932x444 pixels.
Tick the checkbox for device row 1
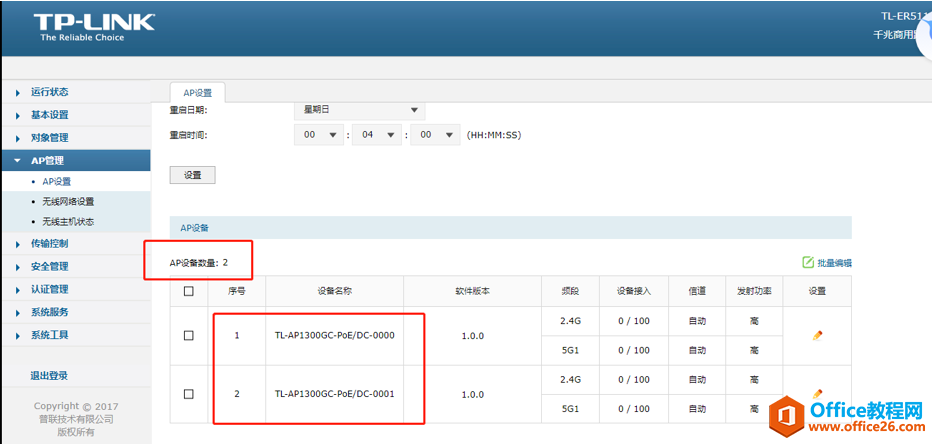tap(189, 336)
